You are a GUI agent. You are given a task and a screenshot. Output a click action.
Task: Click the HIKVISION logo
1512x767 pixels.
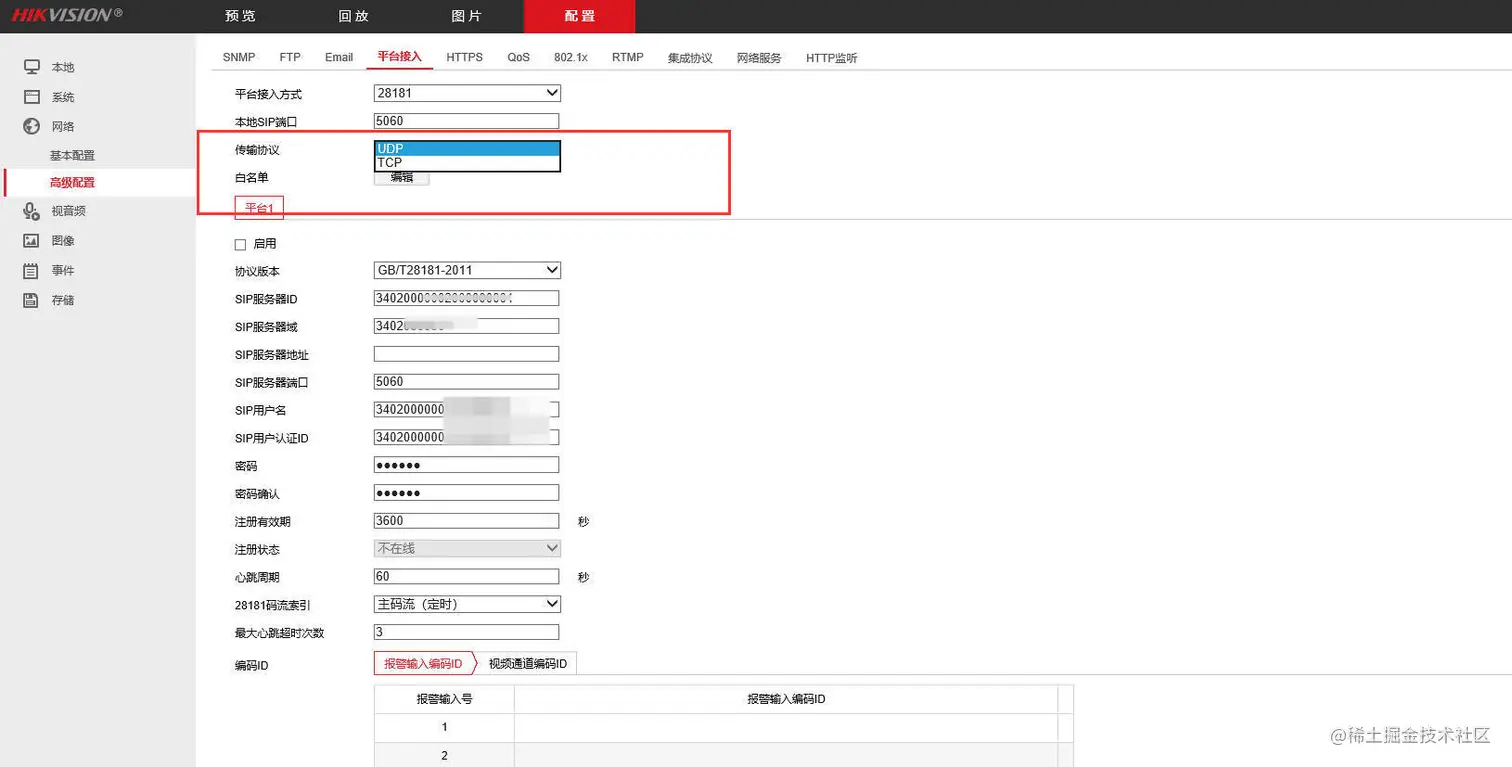[x=67, y=15]
